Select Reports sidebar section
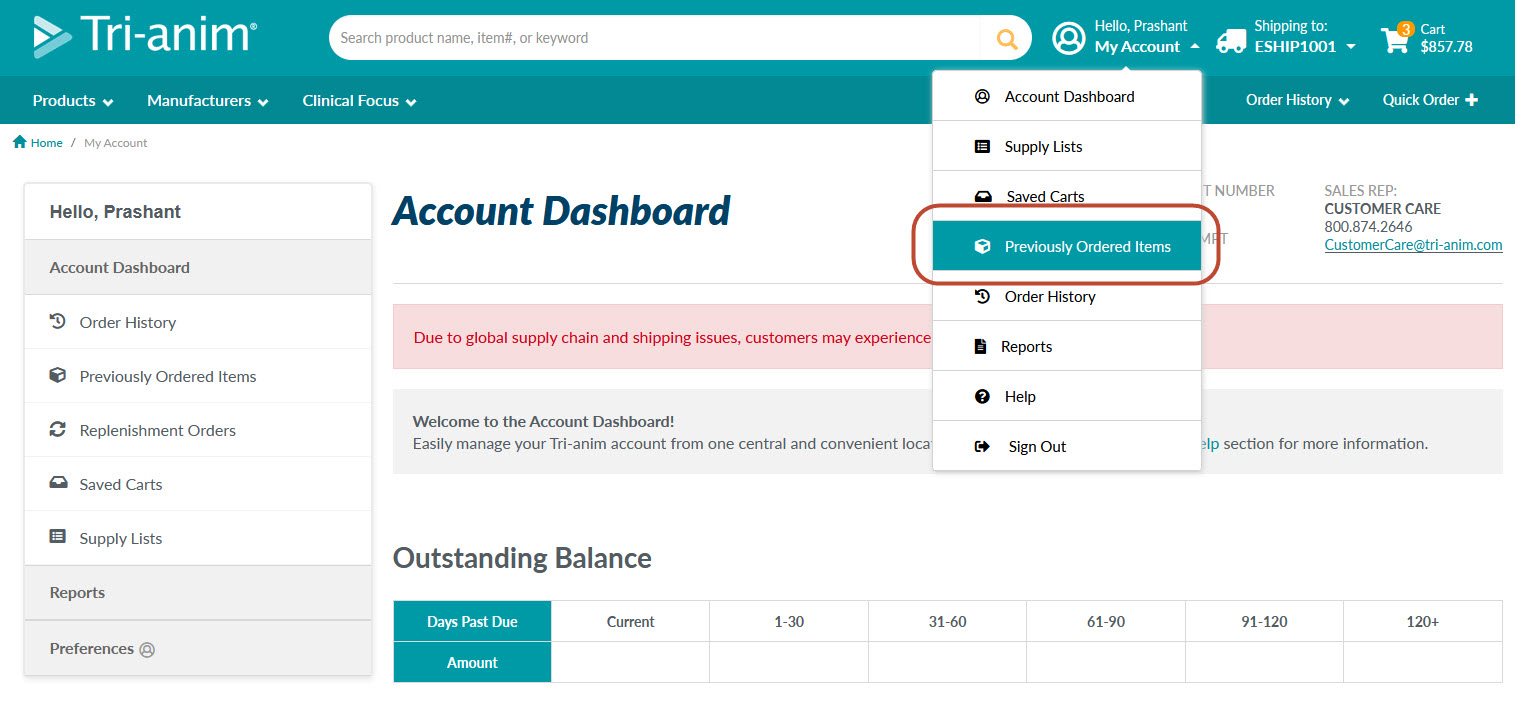Image resolution: width=1515 pixels, height=705 pixels. click(198, 593)
